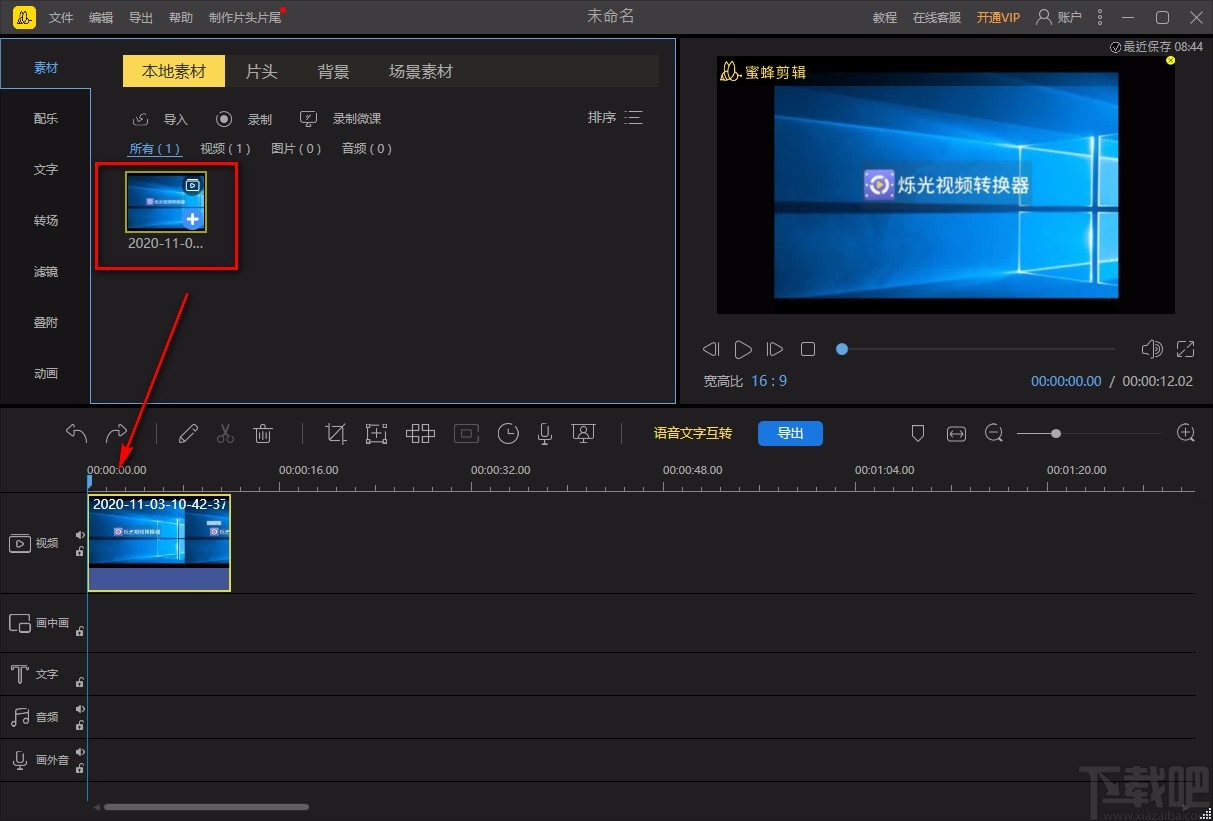
Task: Click the plus on the media thumbnail
Action: click(x=193, y=219)
